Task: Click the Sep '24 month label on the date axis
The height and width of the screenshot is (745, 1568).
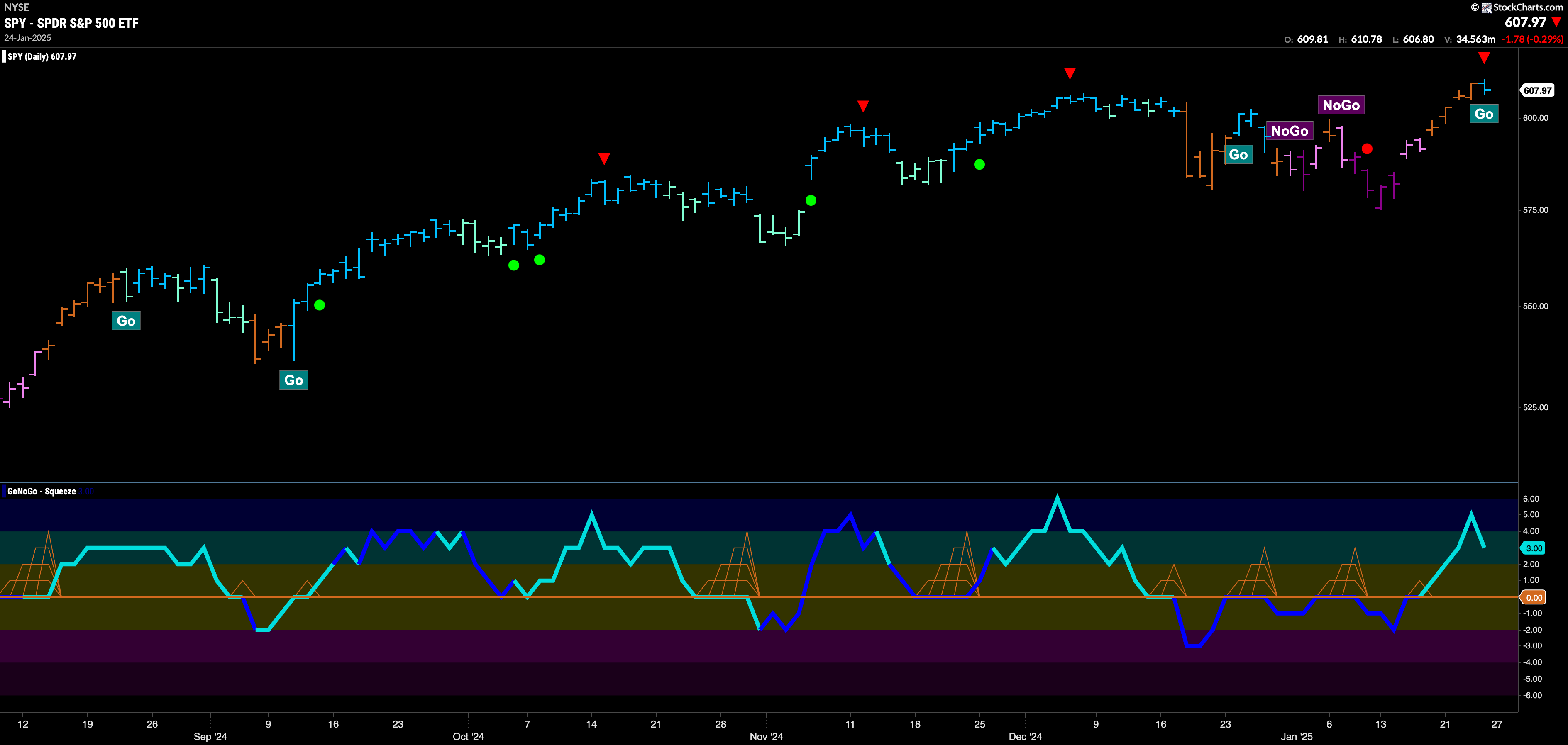Action: pyautogui.click(x=210, y=736)
